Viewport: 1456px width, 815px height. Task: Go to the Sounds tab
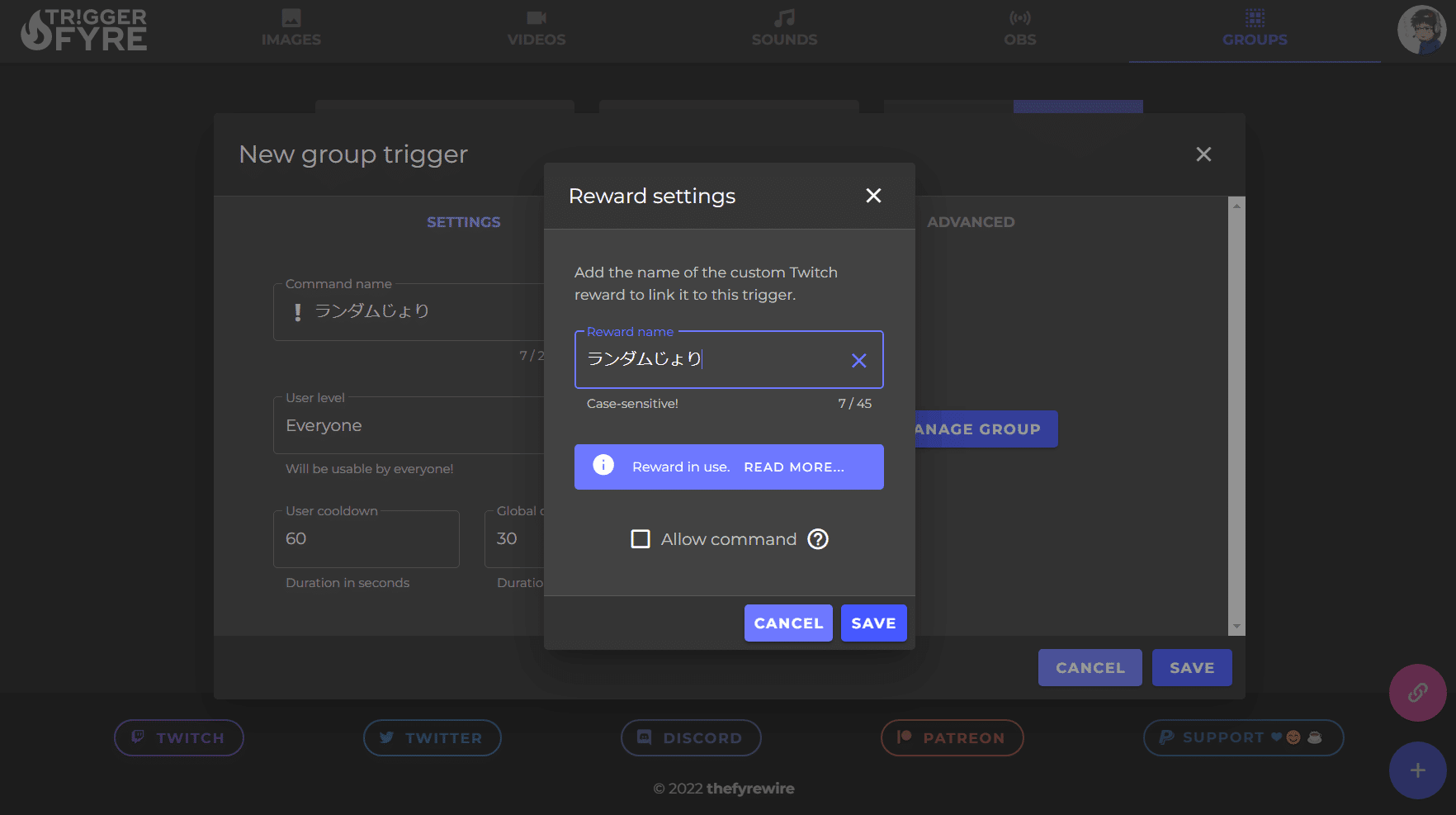784,31
